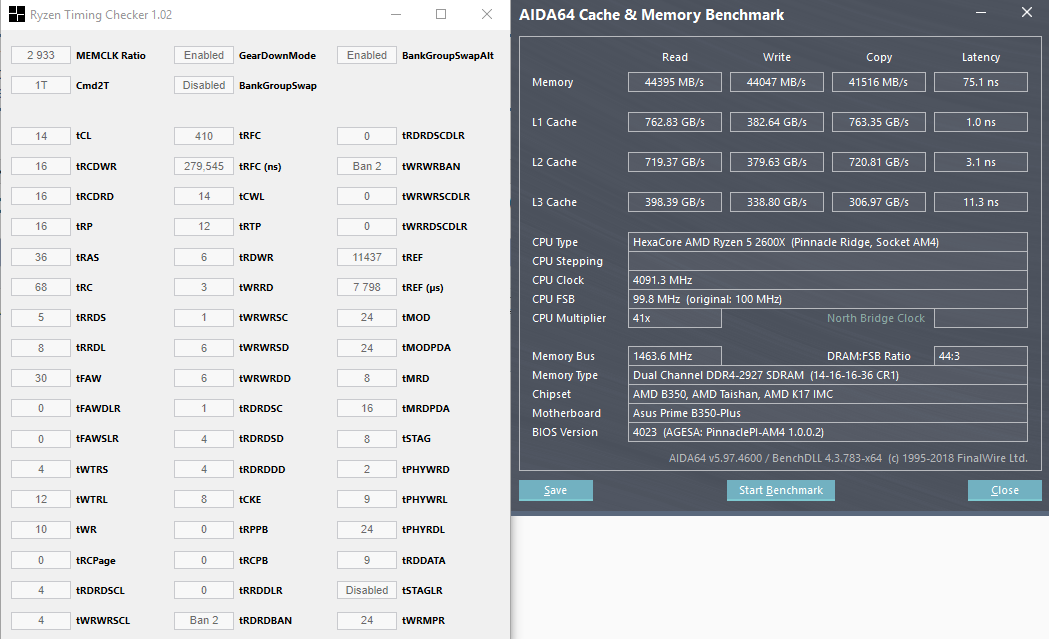
Task: Click the tREF value 11437
Action: [367, 257]
